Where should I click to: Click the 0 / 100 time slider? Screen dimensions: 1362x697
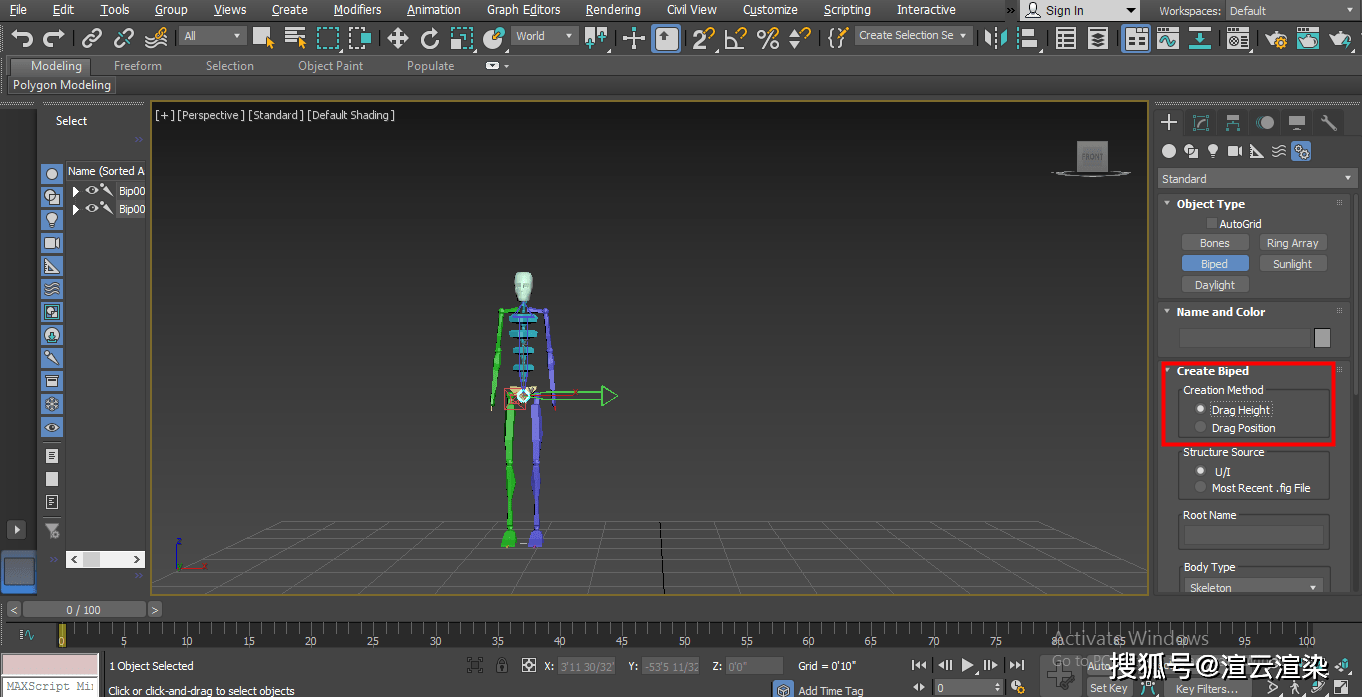(x=84, y=609)
